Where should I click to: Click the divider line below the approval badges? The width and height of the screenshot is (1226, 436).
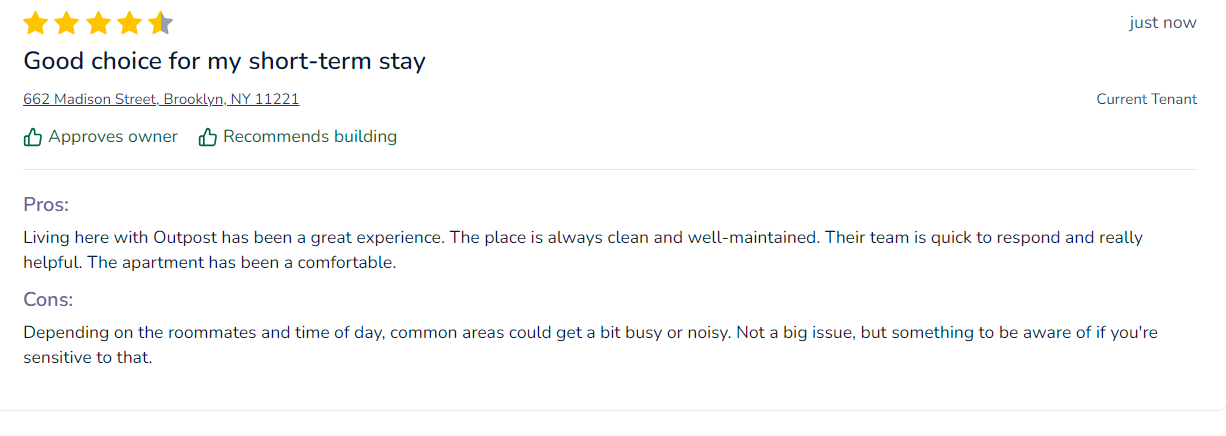610,169
